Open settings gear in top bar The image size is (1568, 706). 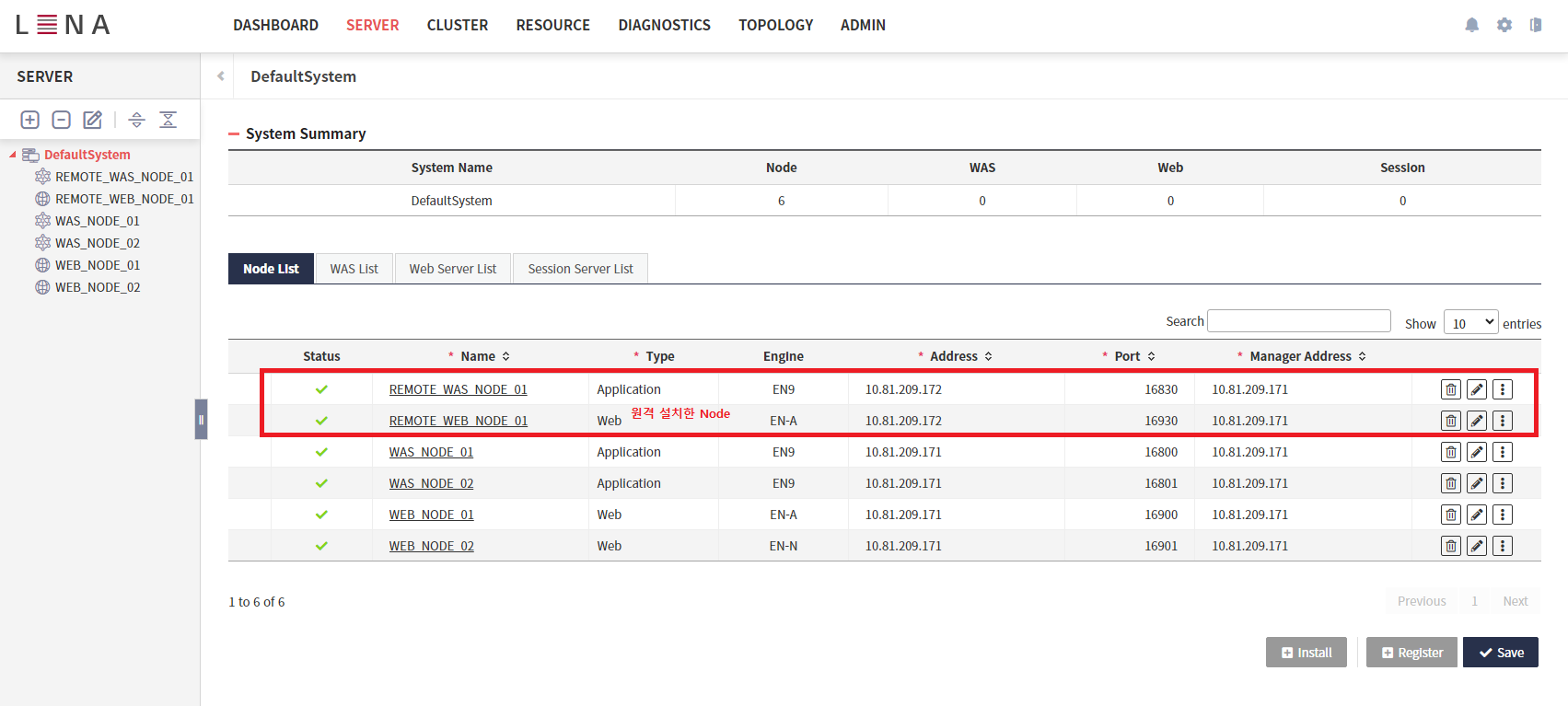(x=1504, y=25)
